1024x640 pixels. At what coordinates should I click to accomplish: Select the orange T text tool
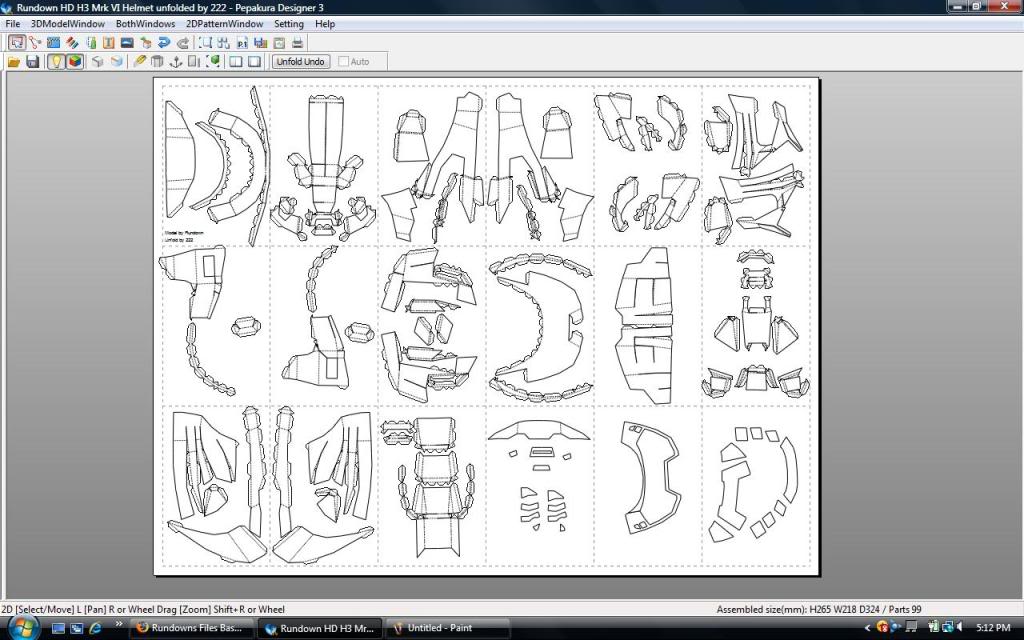[109, 42]
